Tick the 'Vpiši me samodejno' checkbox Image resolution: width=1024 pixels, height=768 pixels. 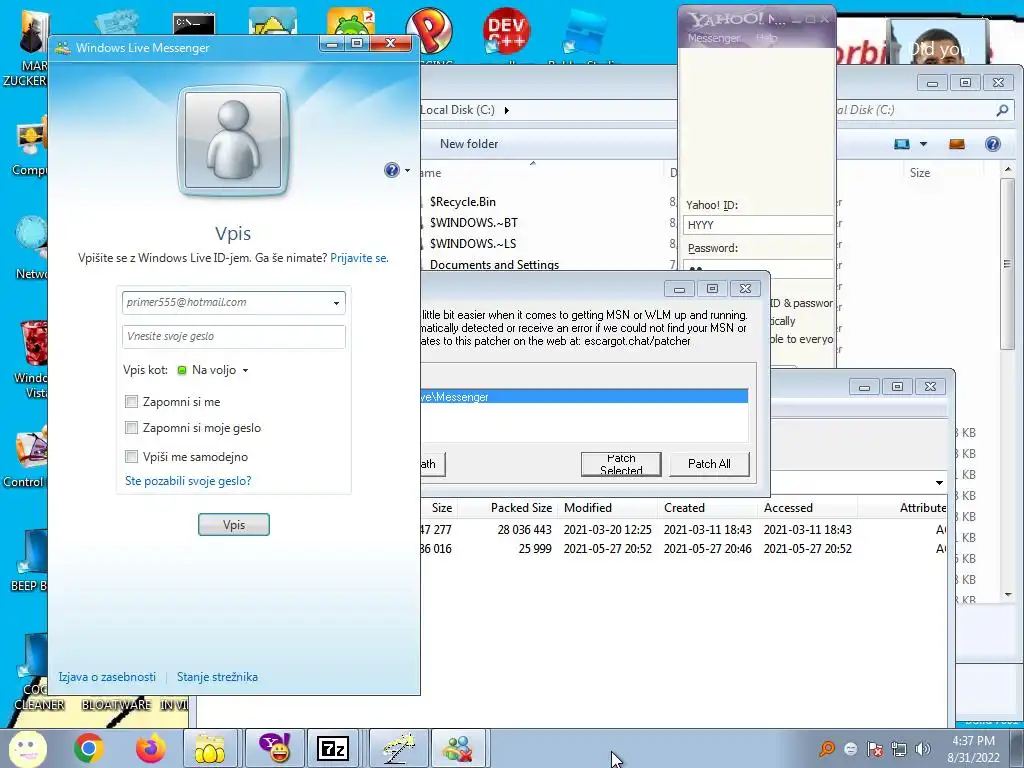click(131, 456)
